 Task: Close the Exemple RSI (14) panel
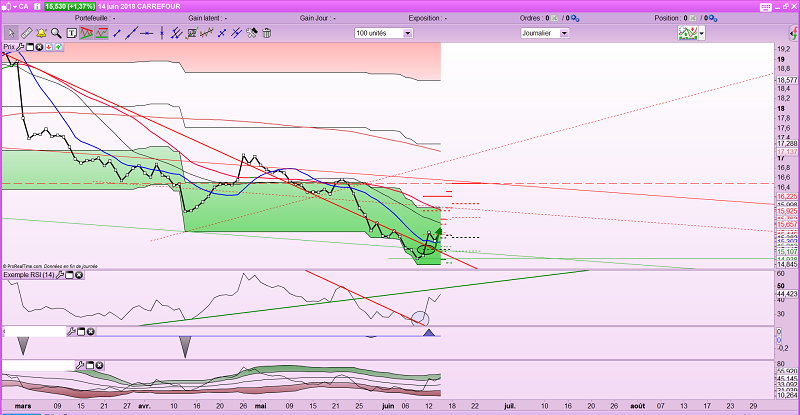(x=79, y=275)
